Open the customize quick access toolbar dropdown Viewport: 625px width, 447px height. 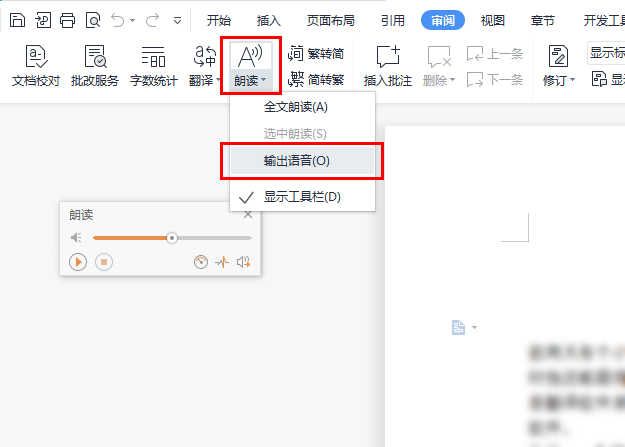pos(178,20)
